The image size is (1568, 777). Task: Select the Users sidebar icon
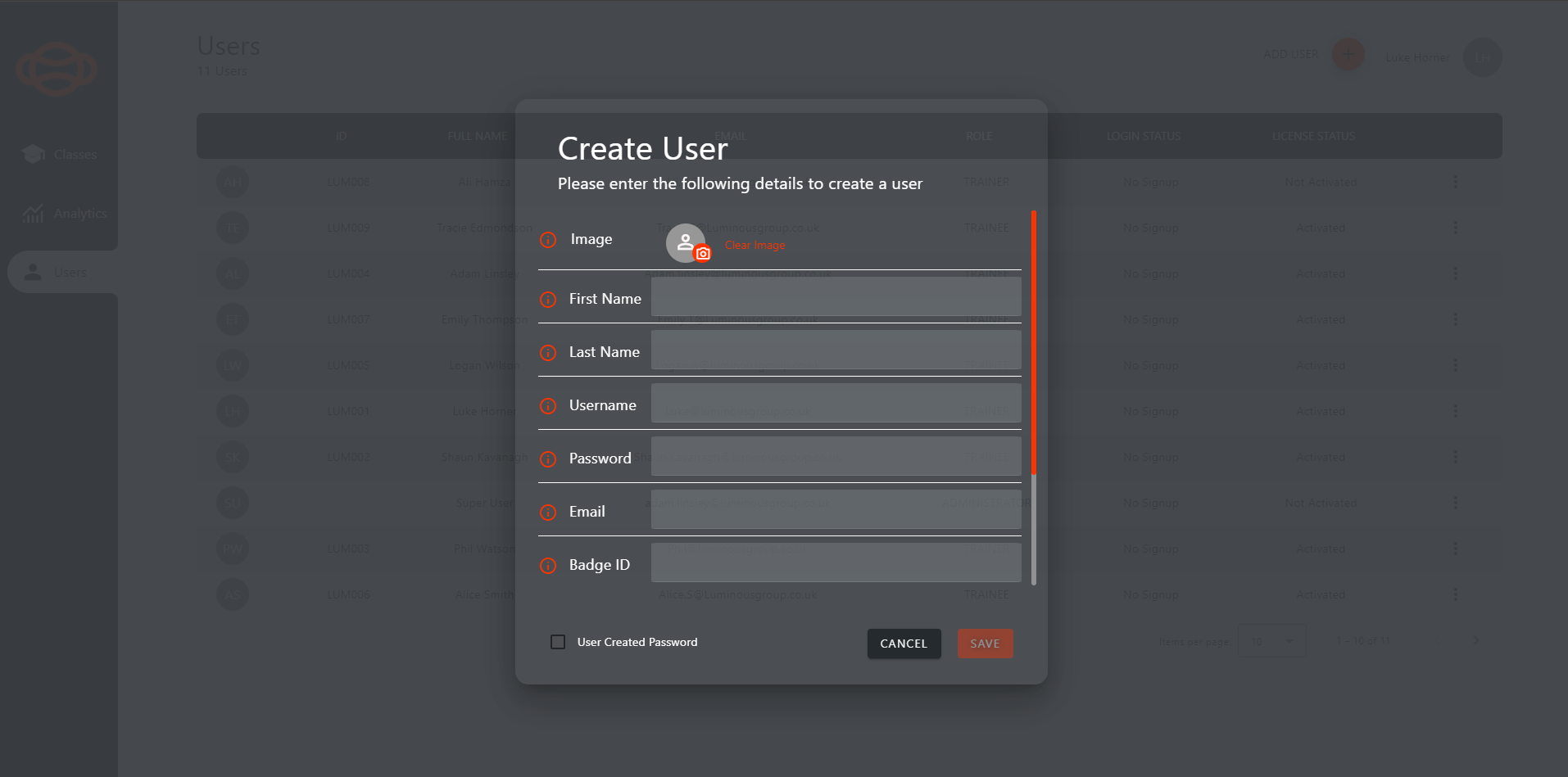pos(33,272)
